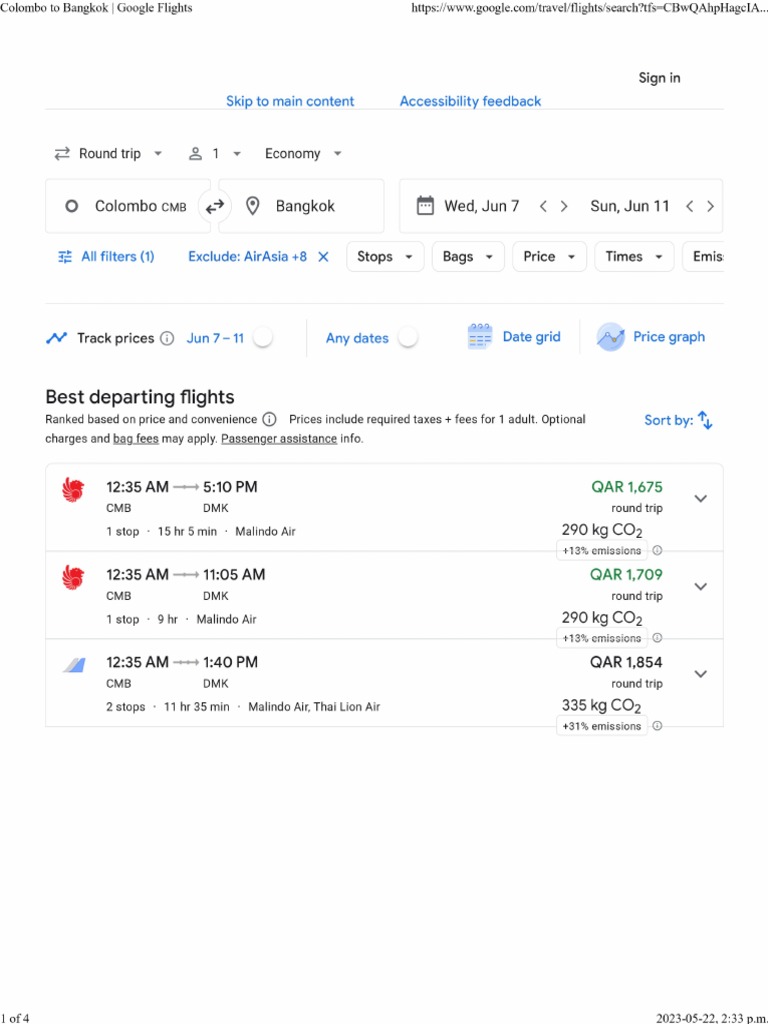768x1024 pixels.
Task: Click Accessibility feedback link
Action: (470, 101)
